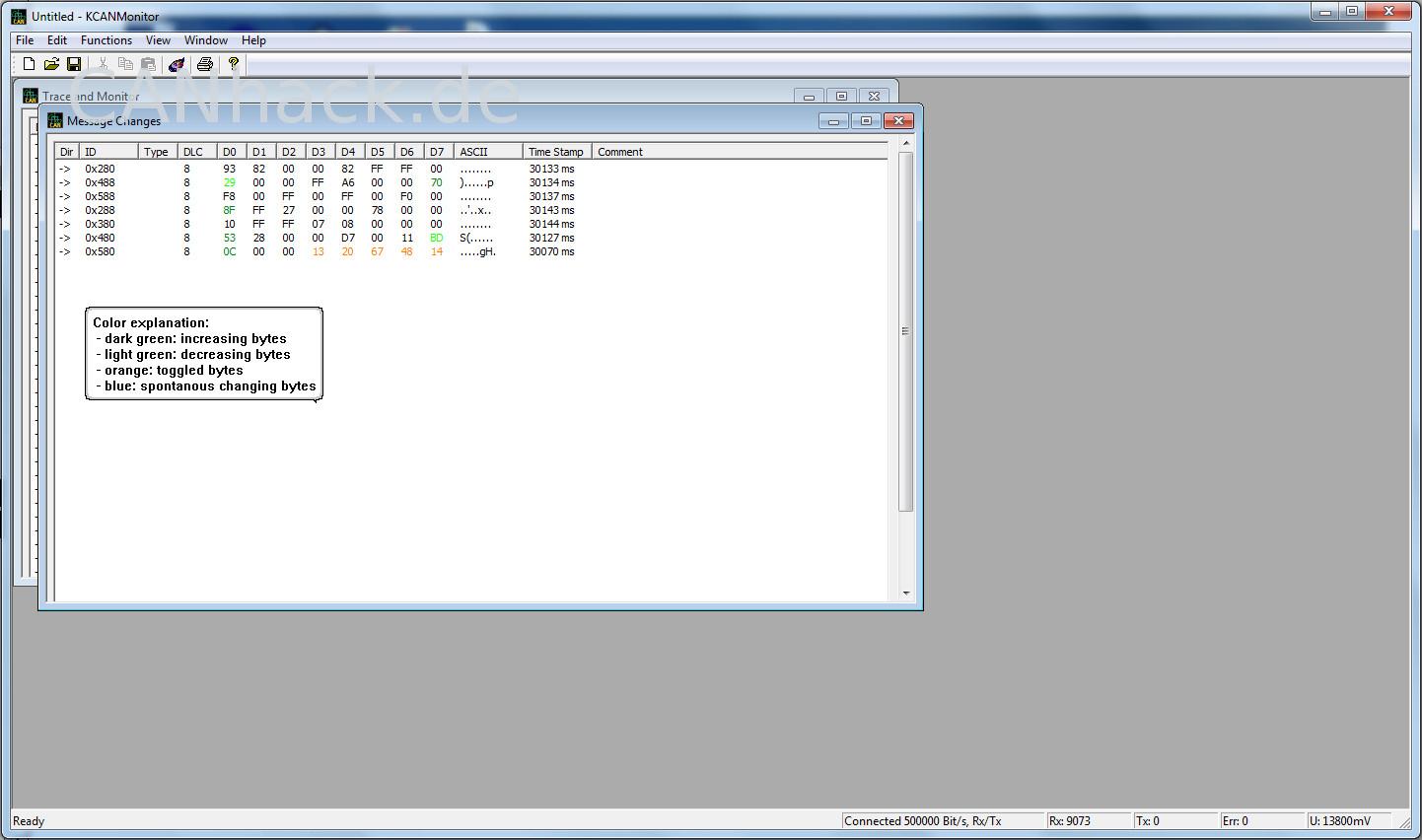Close the Trace and Monitor window
Screen dimensions: 1422x840
click(x=874, y=97)
